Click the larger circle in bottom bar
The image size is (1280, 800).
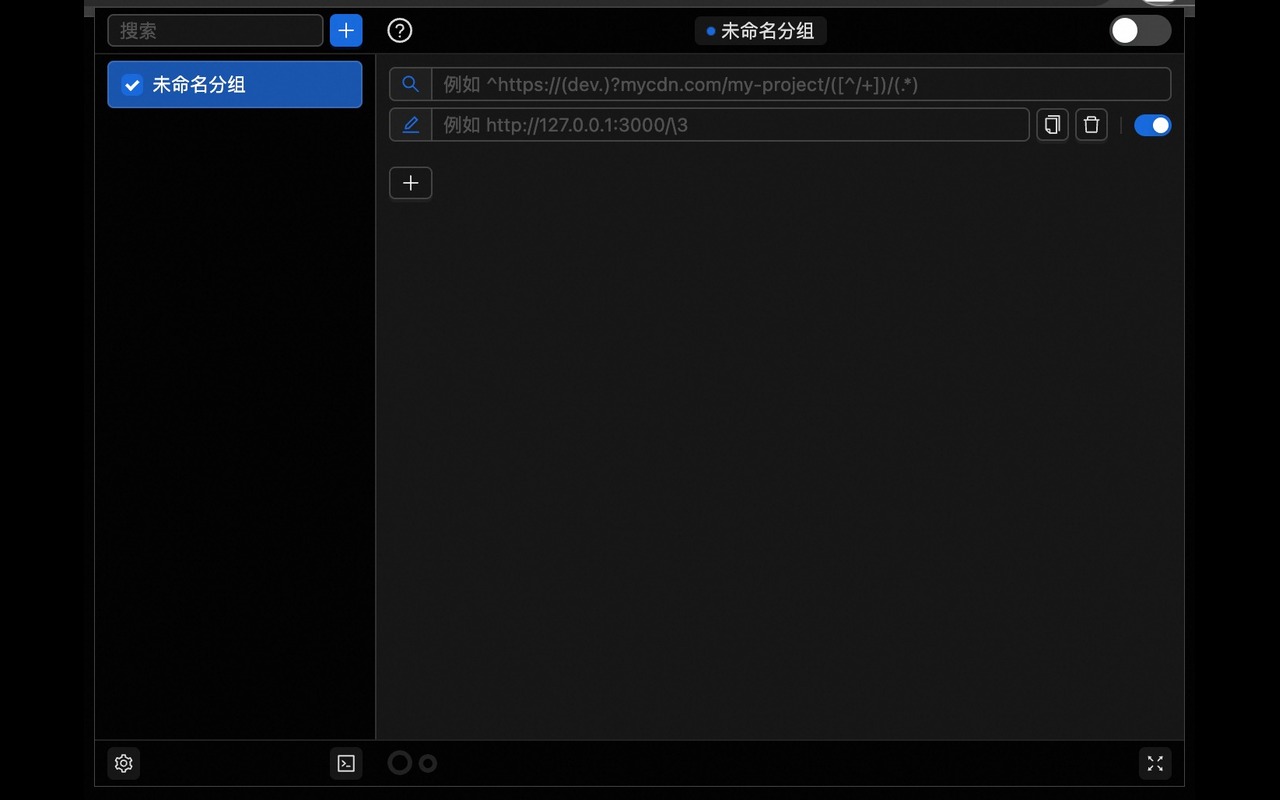[x=400, y=763]
